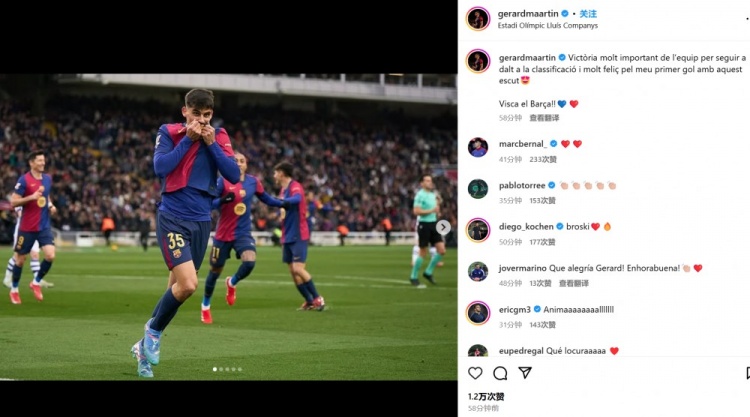Save post with the bookmark icon

[746, 373]
